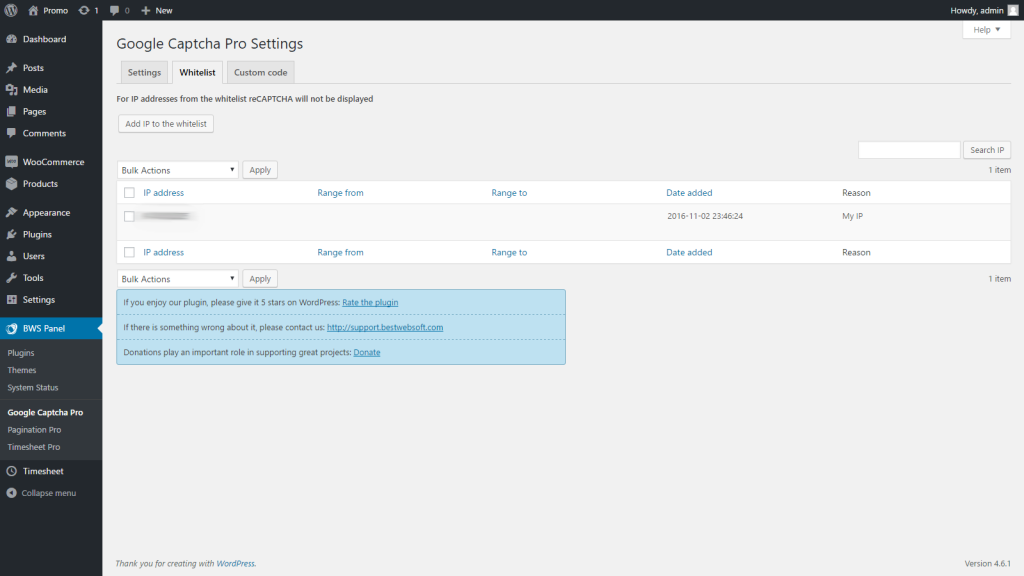
Task: Click the Search IP button
Action: tap(987, 150)
